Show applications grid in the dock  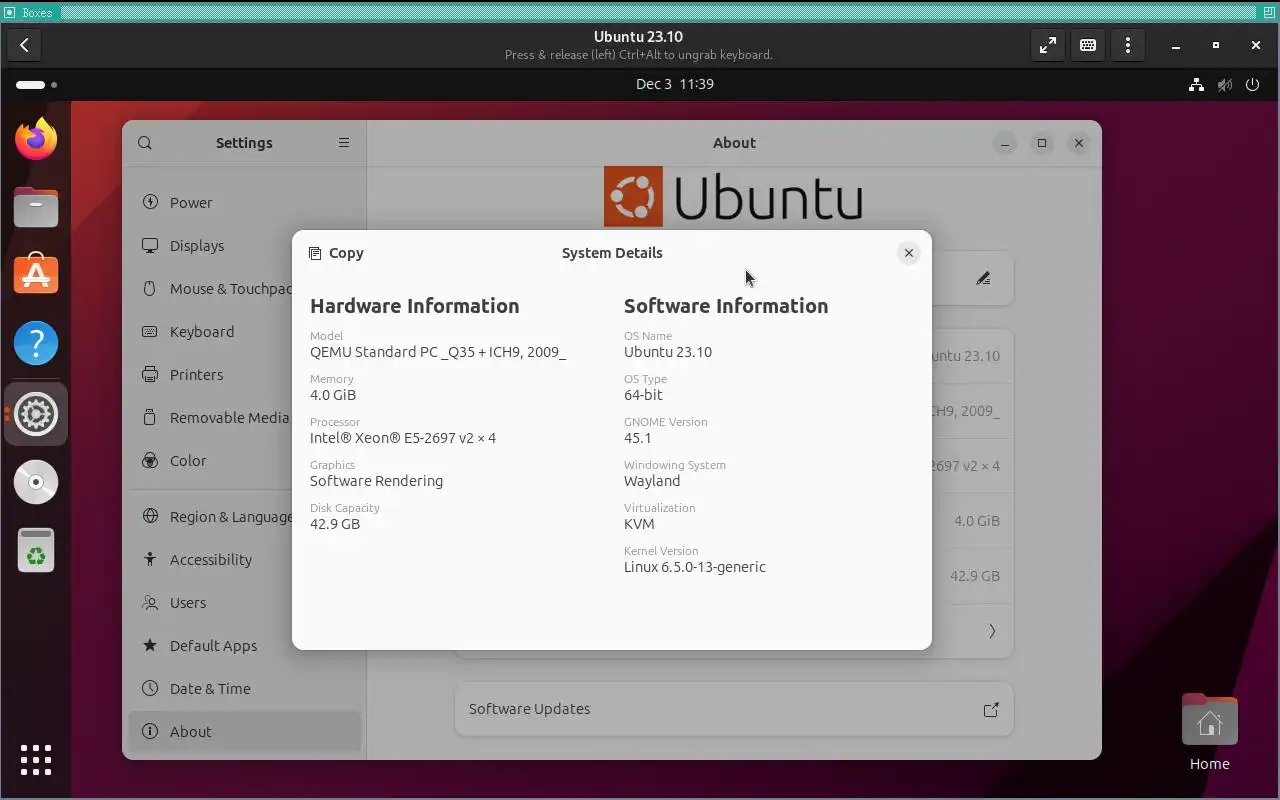tap(36, 760)
